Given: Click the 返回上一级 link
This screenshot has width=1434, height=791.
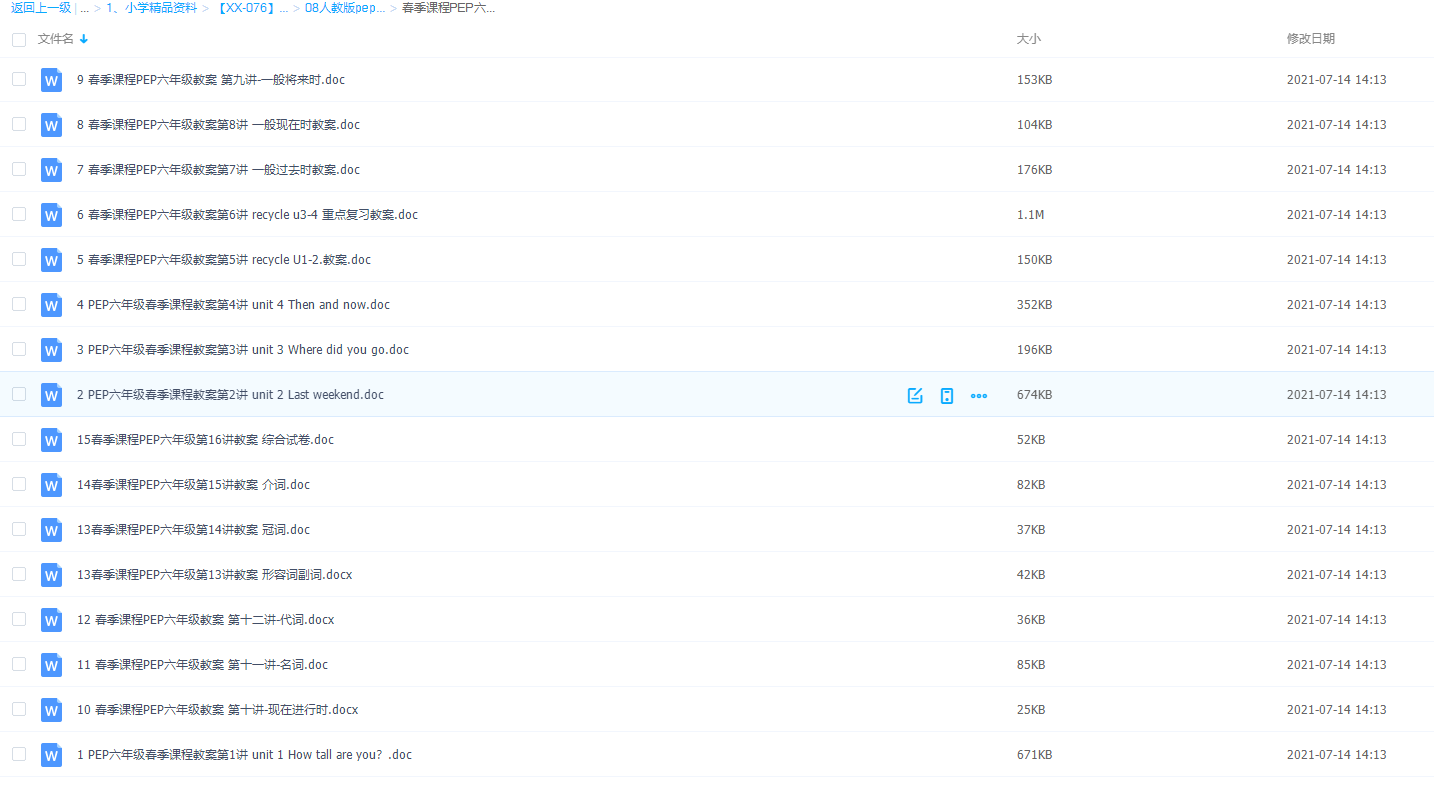Looking at the screenshot, I should 41,8.
